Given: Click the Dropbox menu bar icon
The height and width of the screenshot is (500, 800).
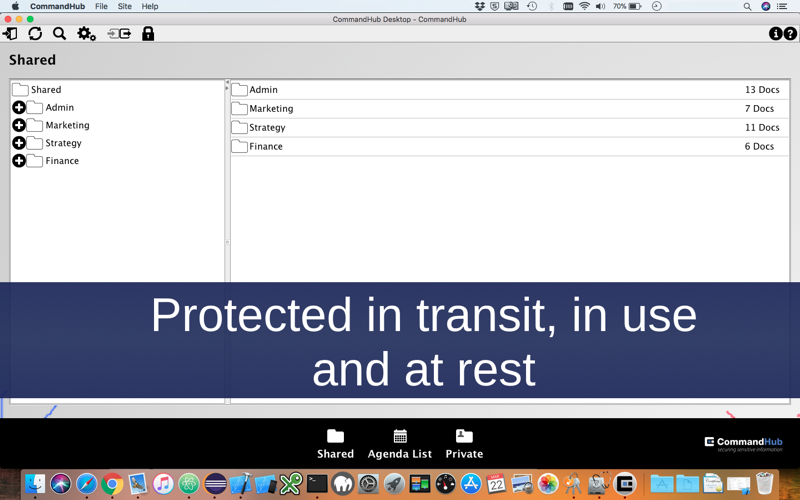Looking at the screenshot, I should (x=480, y=6).
